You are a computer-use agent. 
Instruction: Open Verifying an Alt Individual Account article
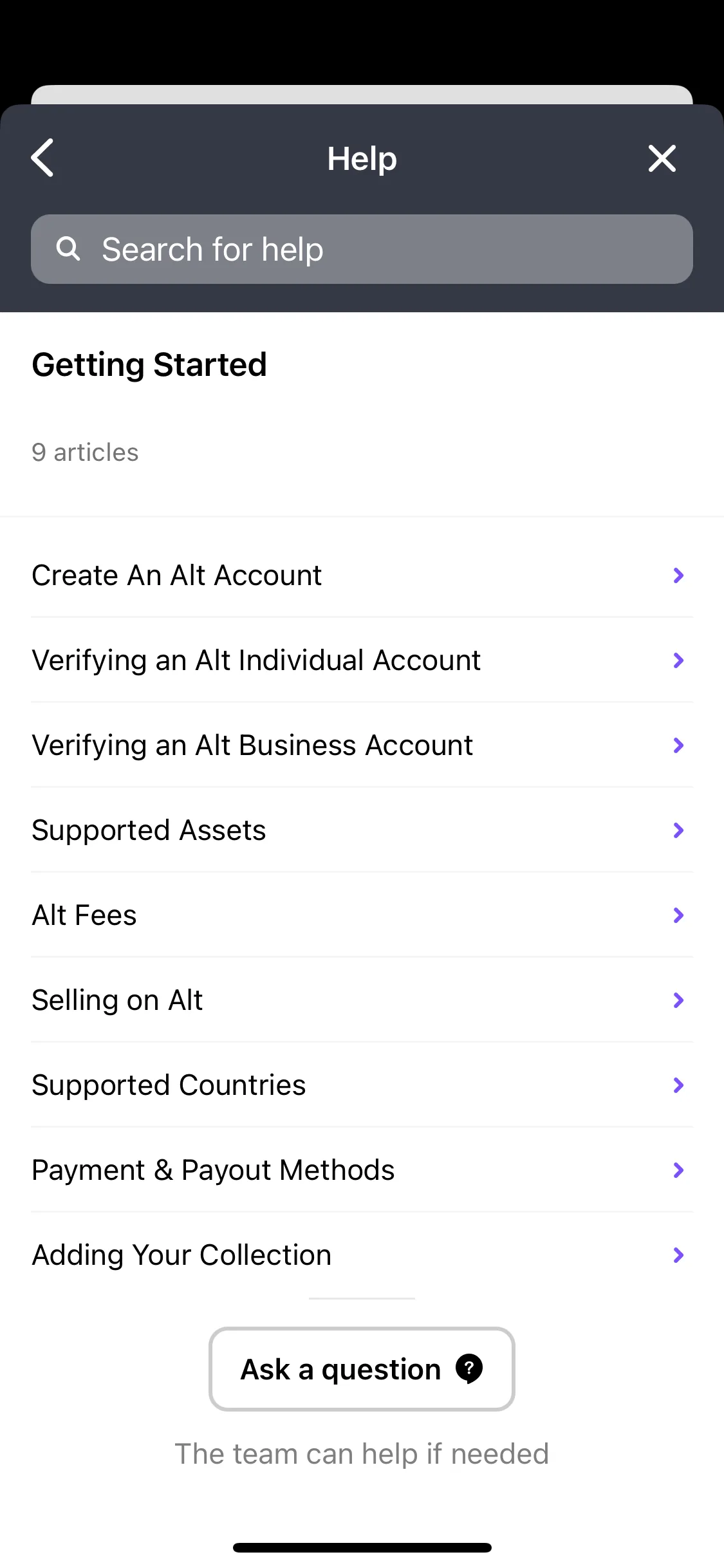(x=362, y=660)
